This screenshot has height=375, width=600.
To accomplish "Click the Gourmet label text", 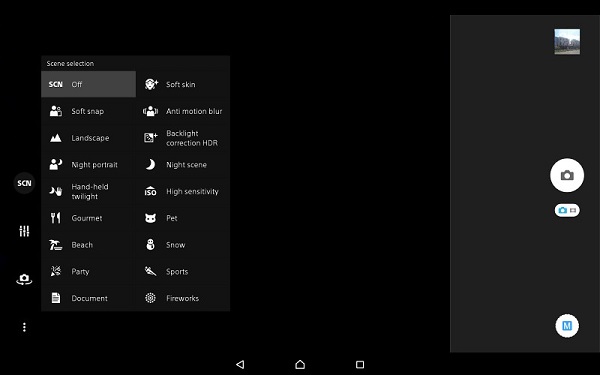I will (x=87, y=218).
